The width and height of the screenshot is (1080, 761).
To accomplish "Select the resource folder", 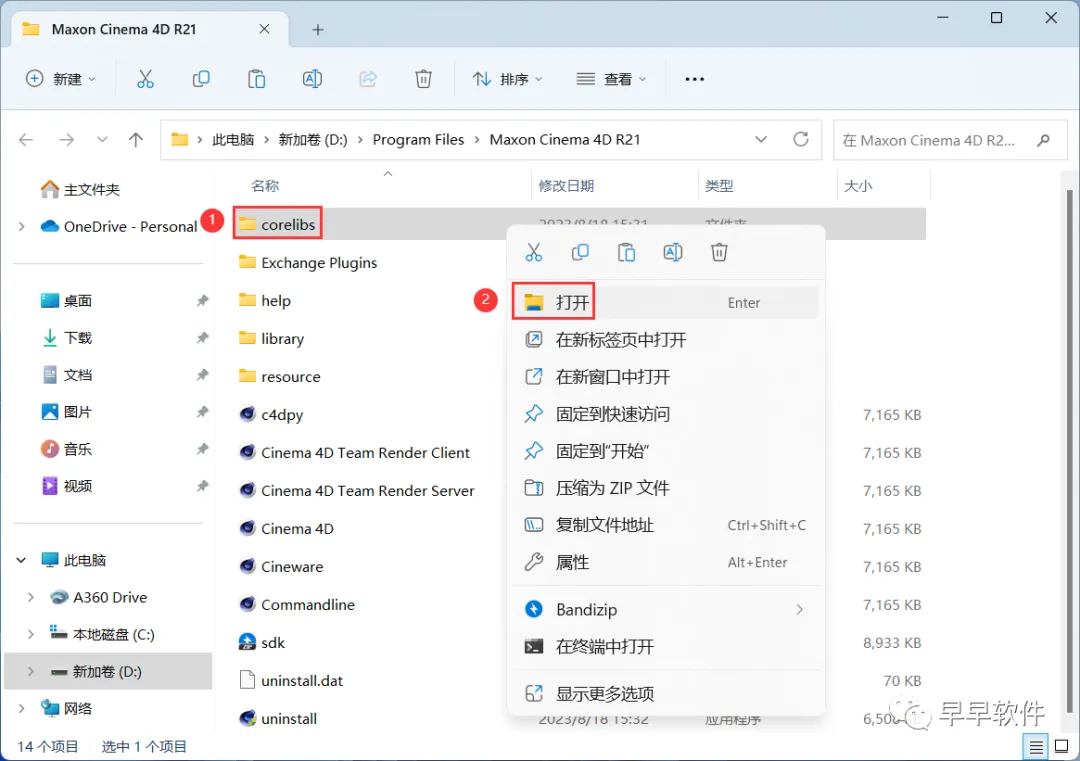I will pyautogui.click(x=280, y=377).
